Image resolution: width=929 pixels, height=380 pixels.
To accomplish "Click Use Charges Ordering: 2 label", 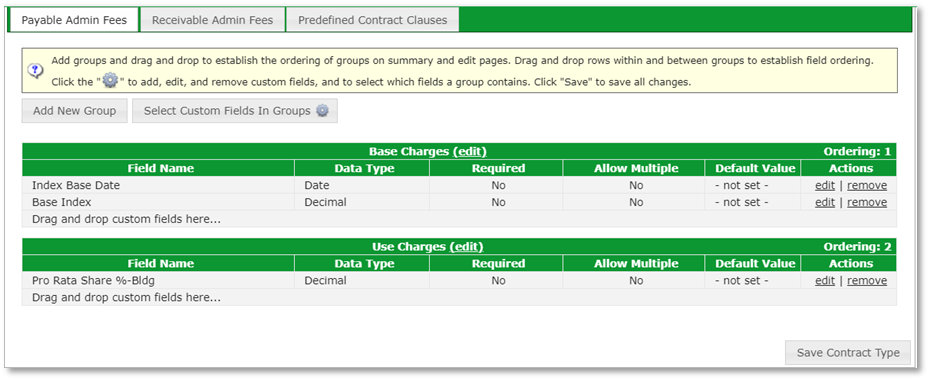I will (x=857, y=247).
